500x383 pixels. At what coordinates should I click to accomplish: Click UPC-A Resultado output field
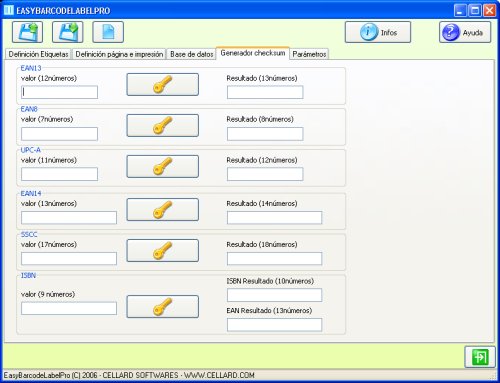[x=265, y=174]
